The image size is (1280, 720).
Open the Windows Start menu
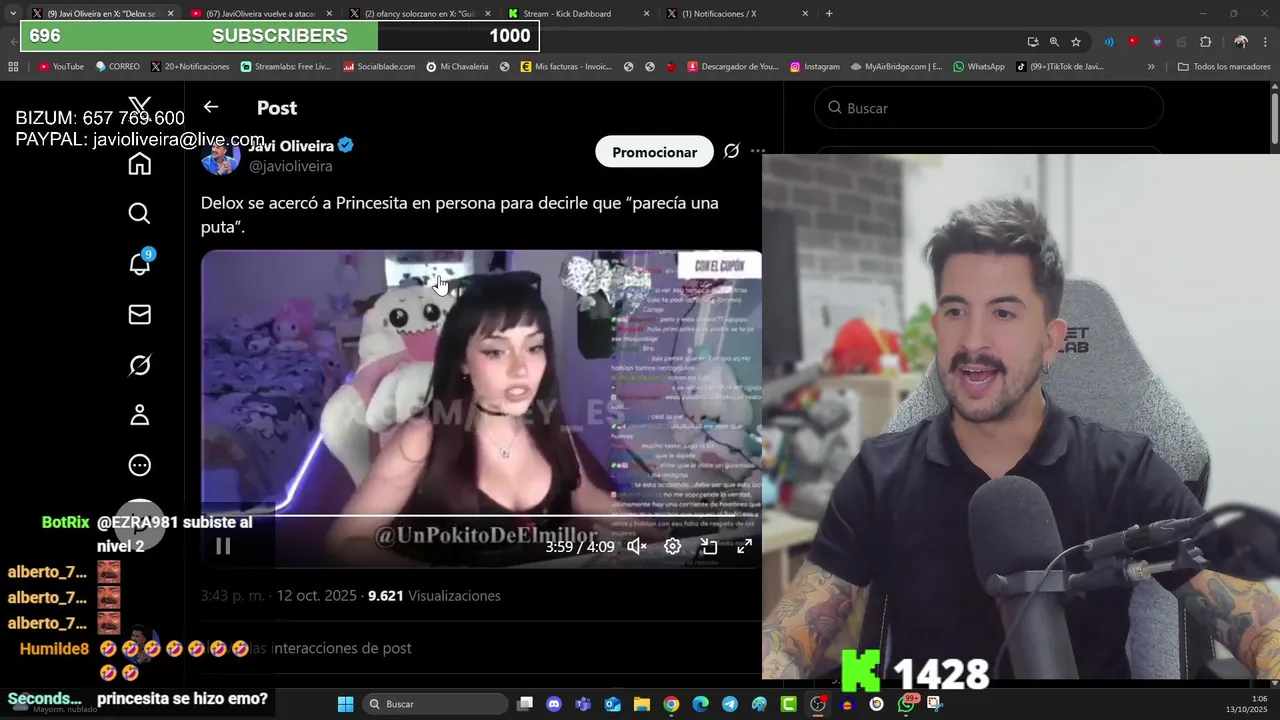[x=345, y=704]
